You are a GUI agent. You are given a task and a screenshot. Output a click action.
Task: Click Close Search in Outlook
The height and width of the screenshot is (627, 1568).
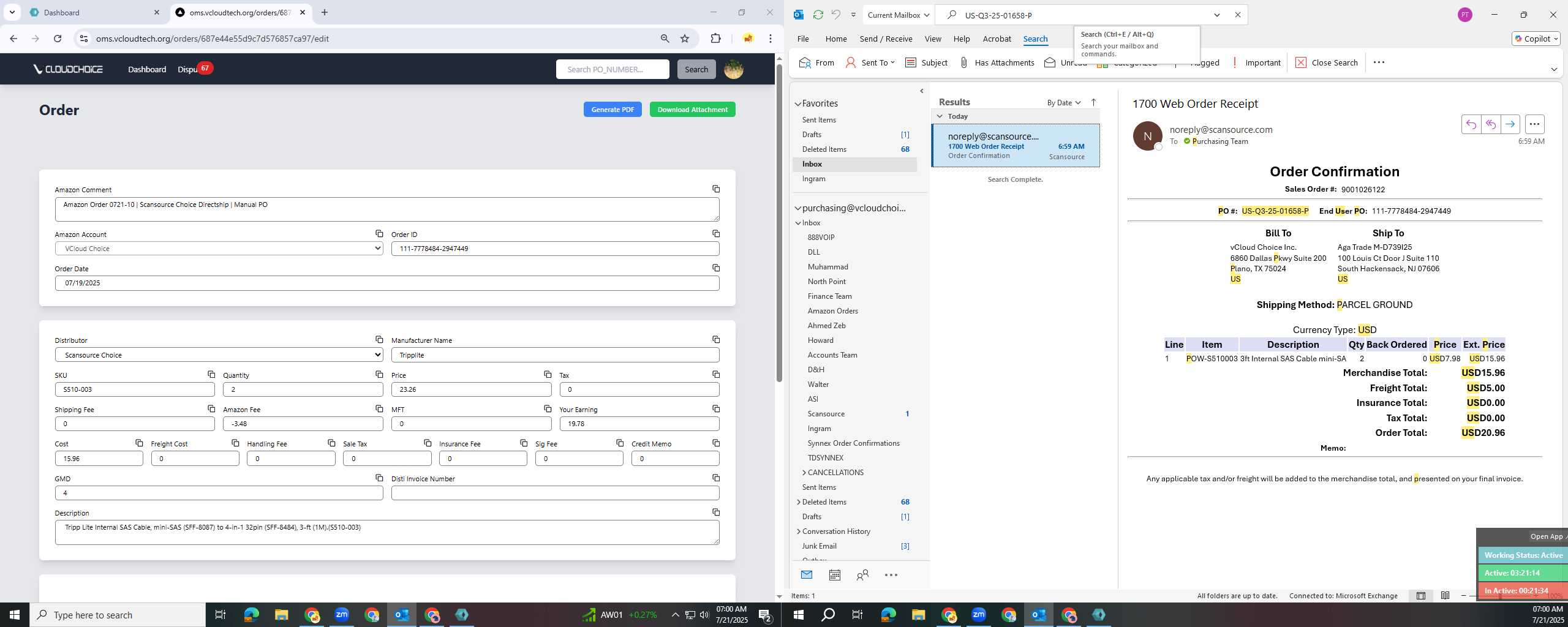(x=1327, y=62)
